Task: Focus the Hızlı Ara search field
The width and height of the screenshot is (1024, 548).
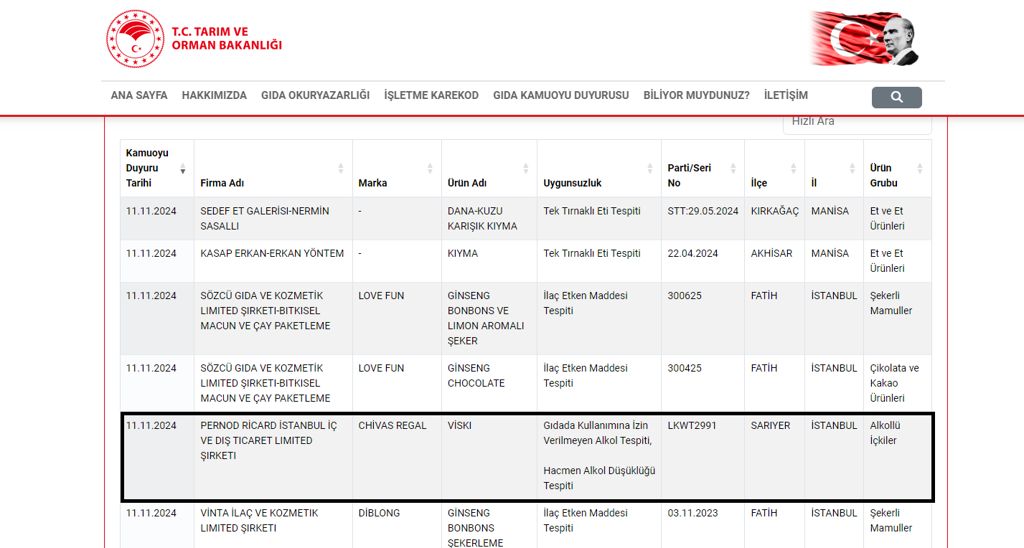Action: pyautogui.click(x=857, y=123)
